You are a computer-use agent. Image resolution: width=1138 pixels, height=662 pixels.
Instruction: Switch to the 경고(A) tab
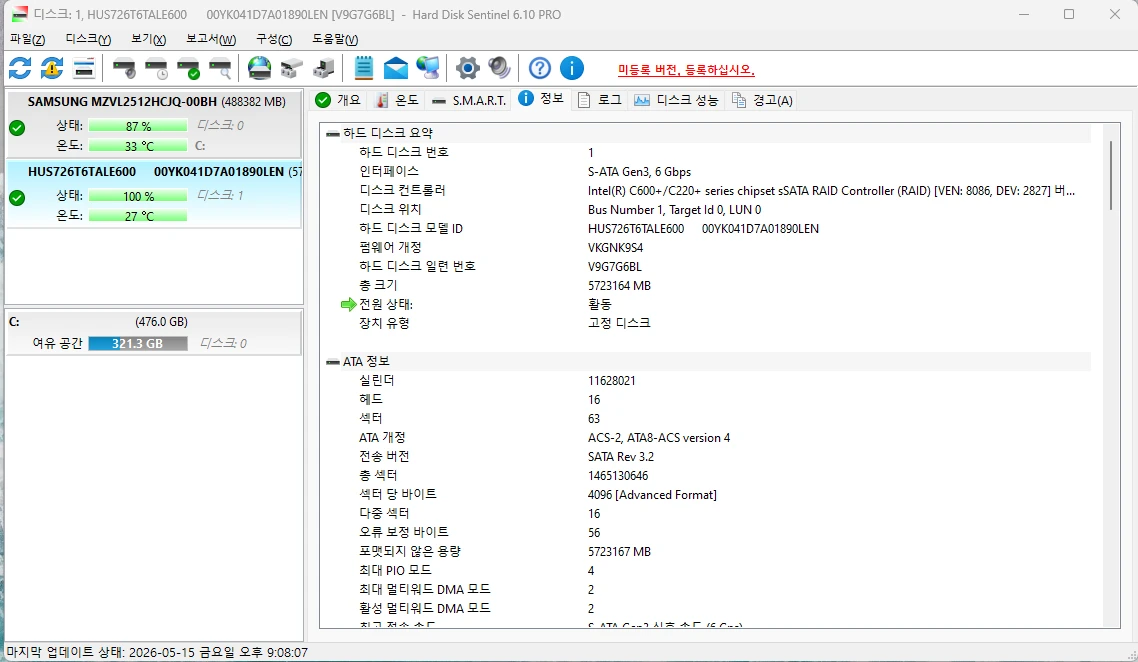tap(763, 100)
